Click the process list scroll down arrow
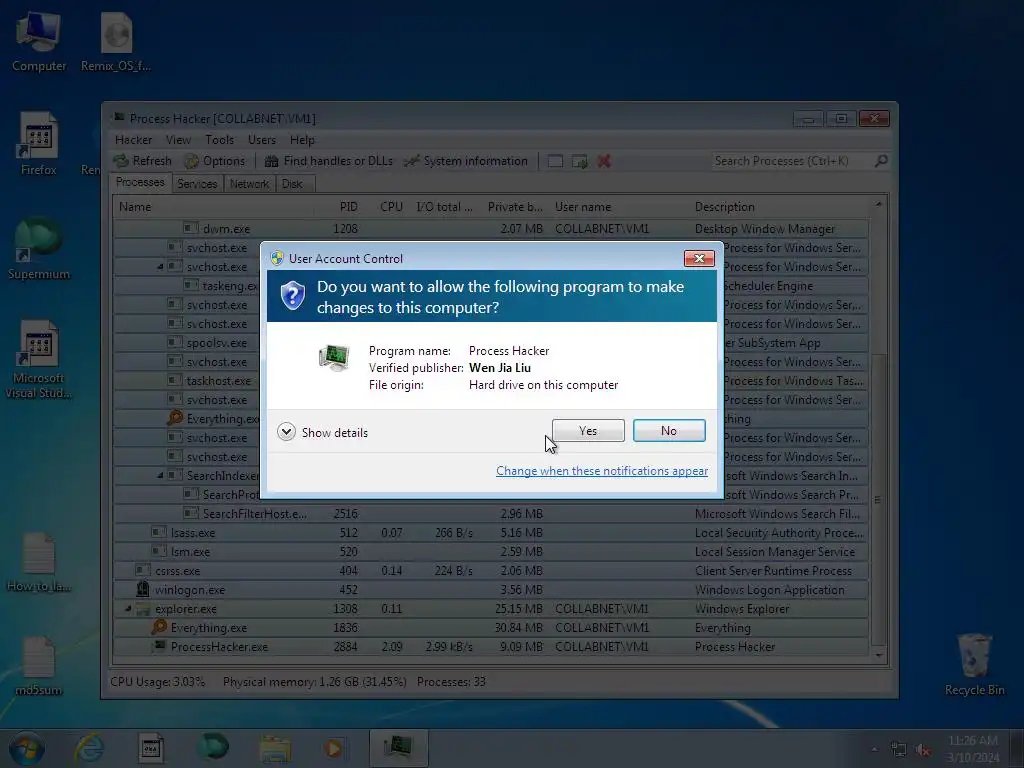Viewport: 1024px width, 768px height. (x=878, y=655)
